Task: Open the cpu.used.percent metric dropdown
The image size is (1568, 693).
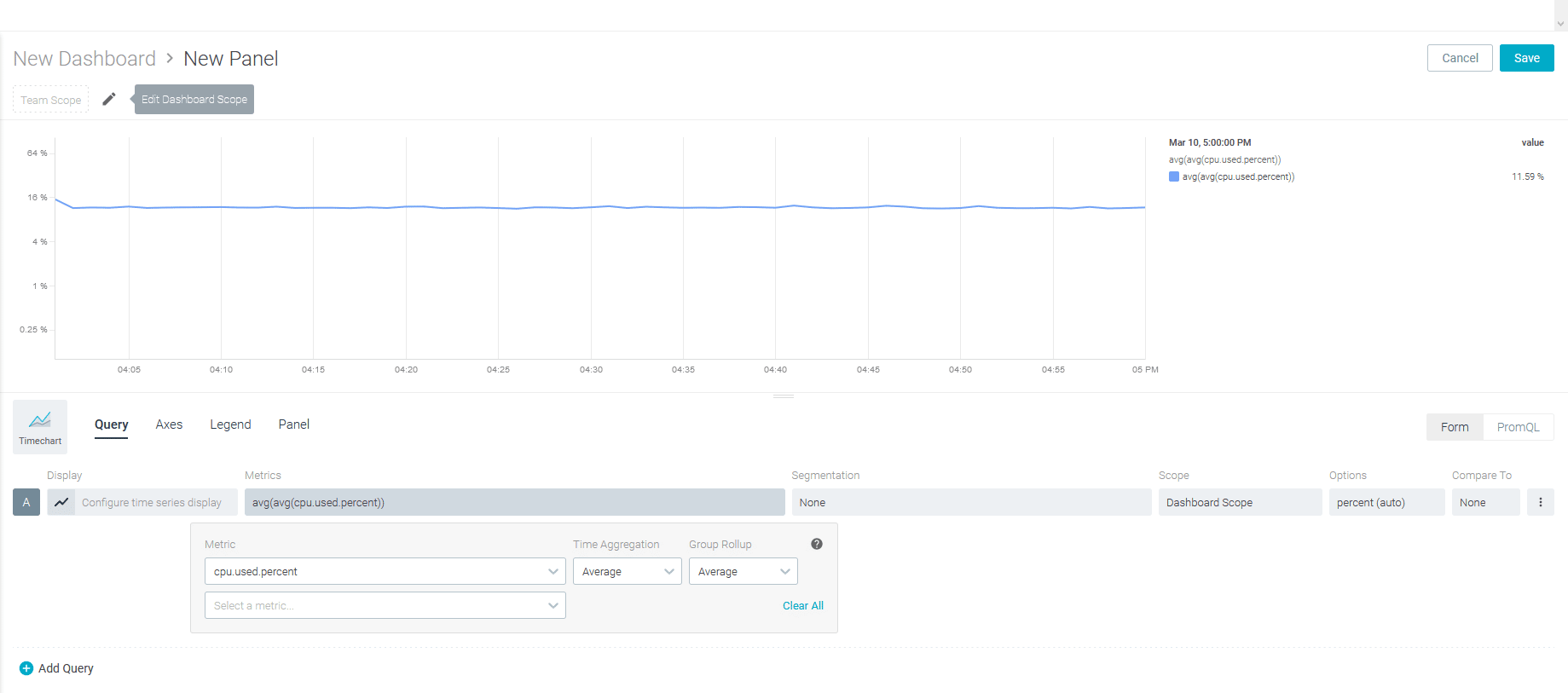Action: (385, 571)
